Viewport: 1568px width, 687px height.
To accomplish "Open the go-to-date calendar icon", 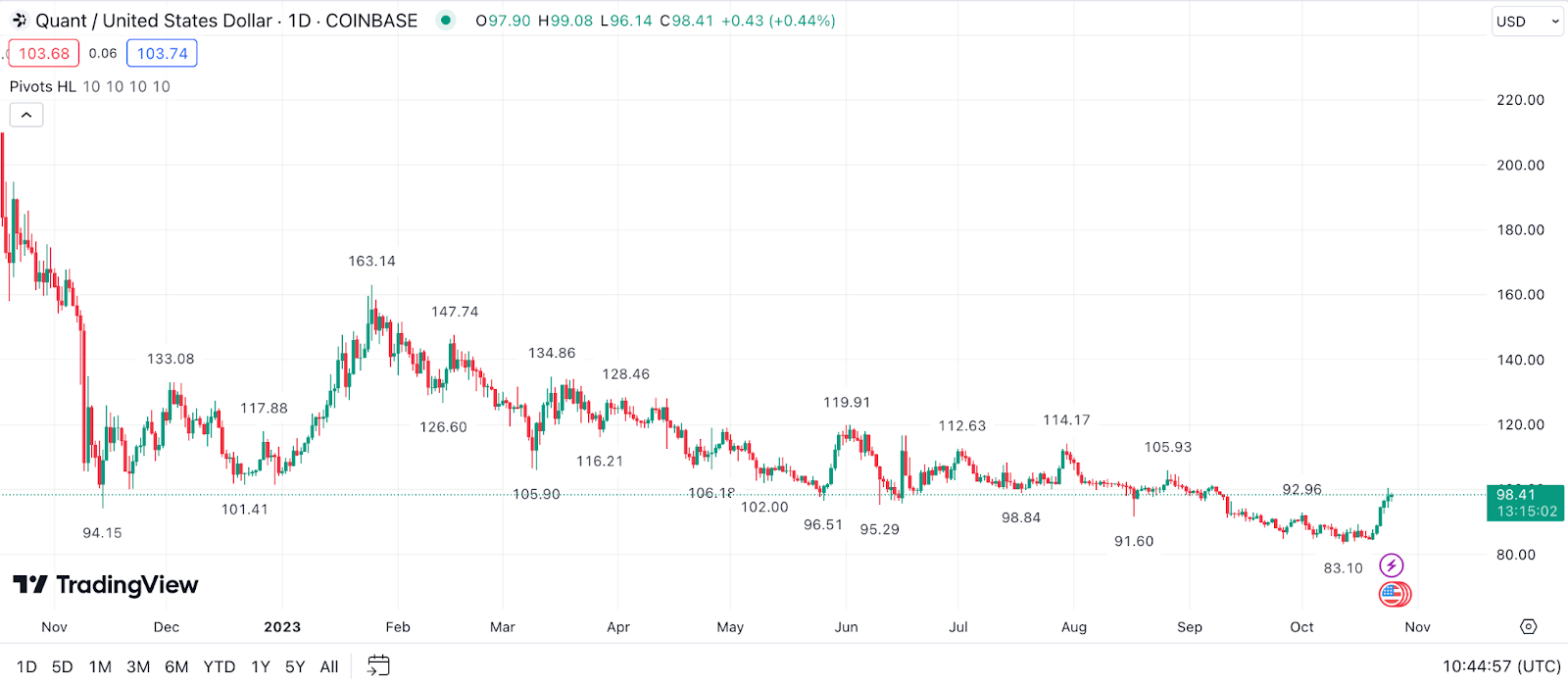I will point(378,666).
